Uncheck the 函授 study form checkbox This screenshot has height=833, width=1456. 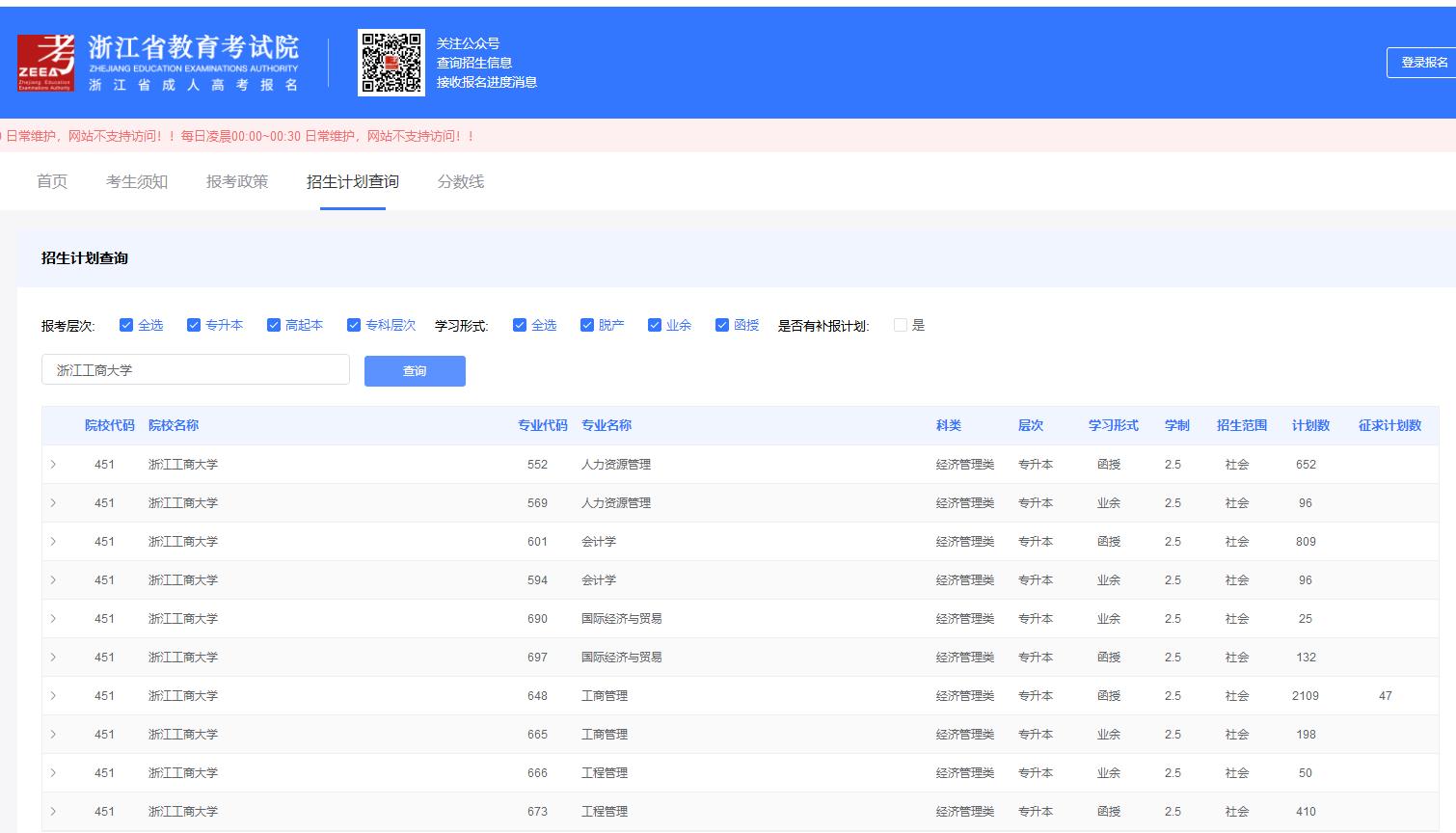pyautogui.click(x=722, y=325)
